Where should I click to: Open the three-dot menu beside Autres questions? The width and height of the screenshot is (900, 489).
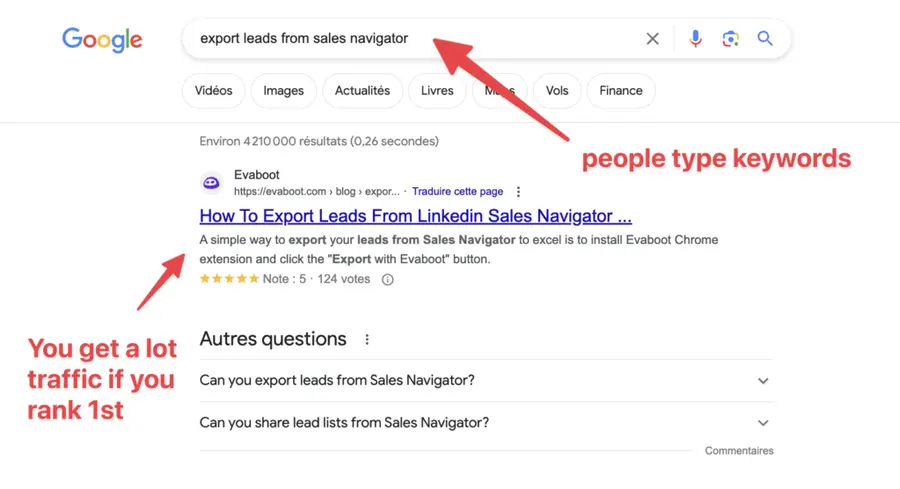click(367, 340)
